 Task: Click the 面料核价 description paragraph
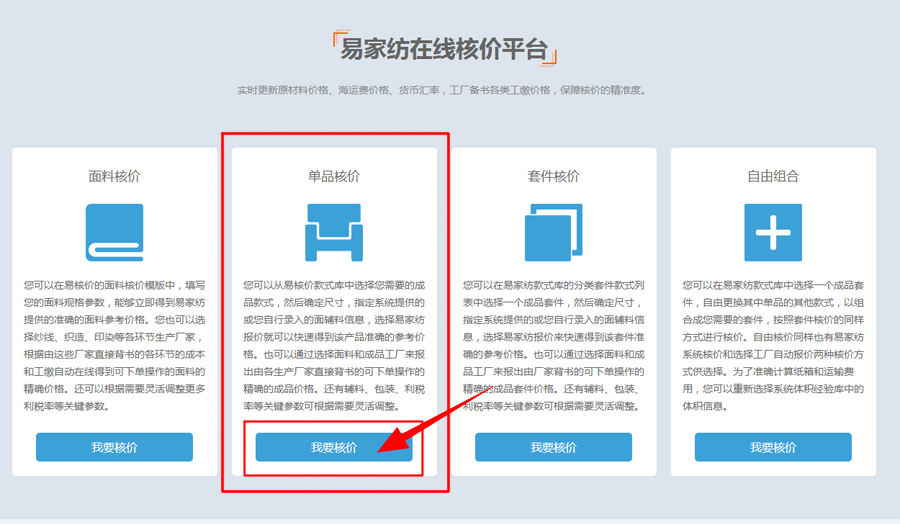click(x=114, y=346)
